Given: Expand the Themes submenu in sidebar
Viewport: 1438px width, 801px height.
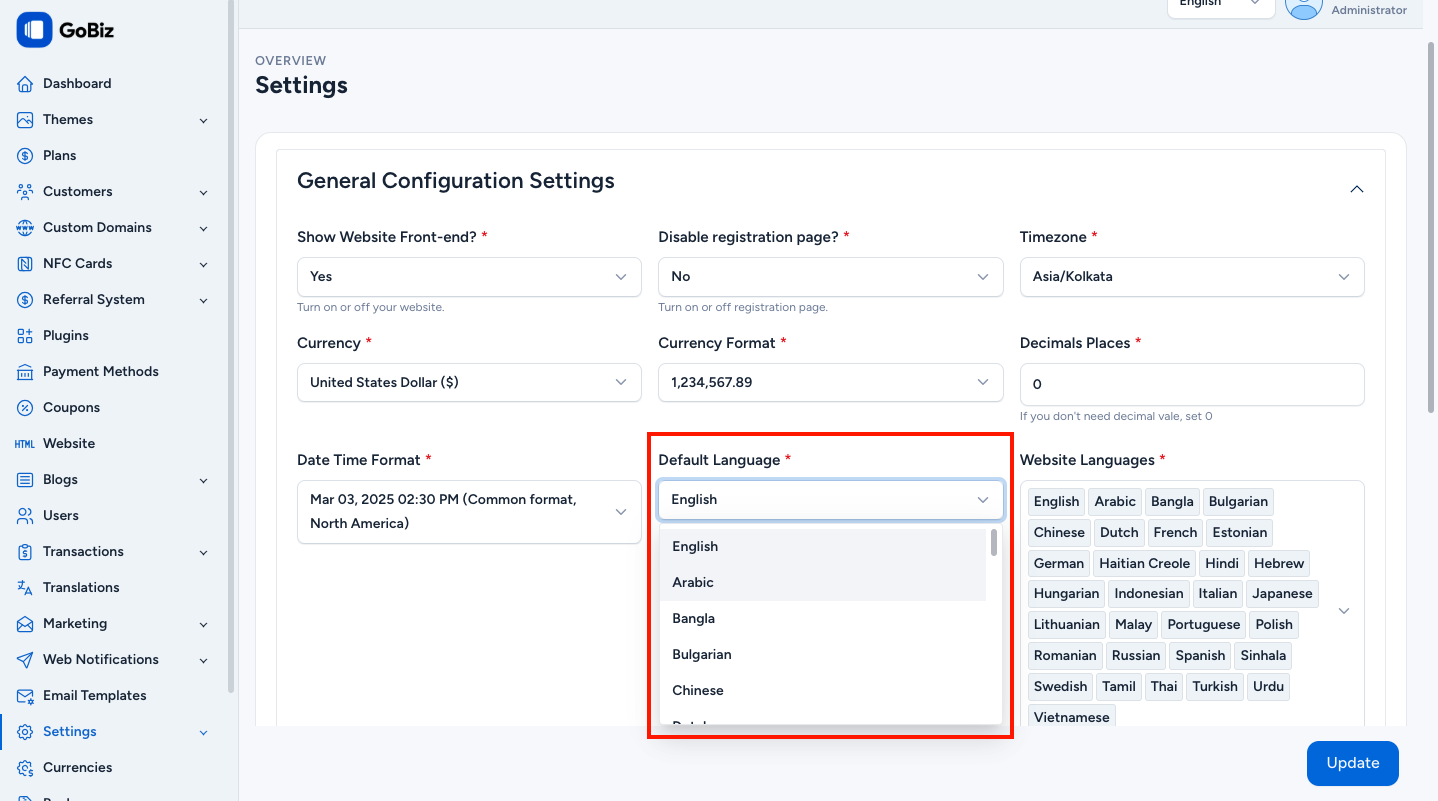Looking at the screenshot, I should click(203, 120).
